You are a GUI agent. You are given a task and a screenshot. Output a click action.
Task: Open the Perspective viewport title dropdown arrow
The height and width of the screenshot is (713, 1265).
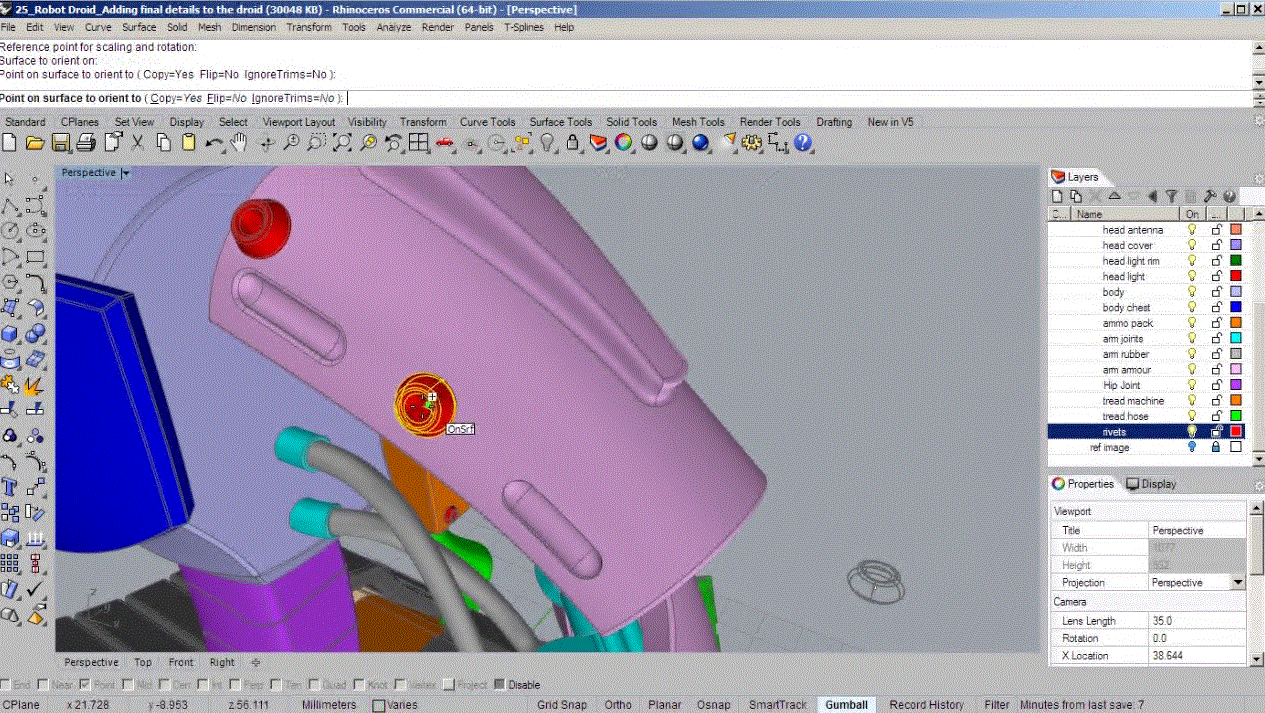click(x=125, y=173)
